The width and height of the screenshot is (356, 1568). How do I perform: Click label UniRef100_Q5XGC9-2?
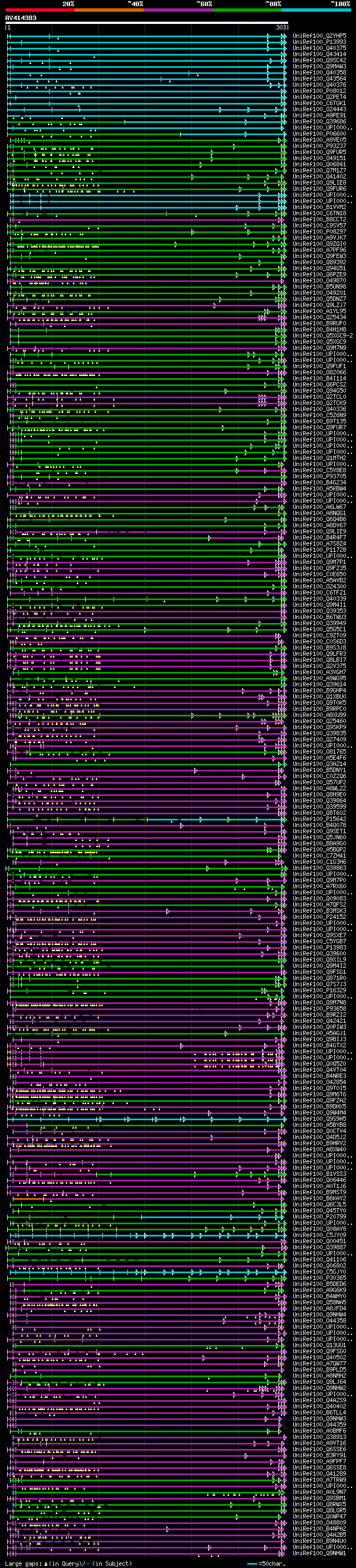[x=323, y=335]
